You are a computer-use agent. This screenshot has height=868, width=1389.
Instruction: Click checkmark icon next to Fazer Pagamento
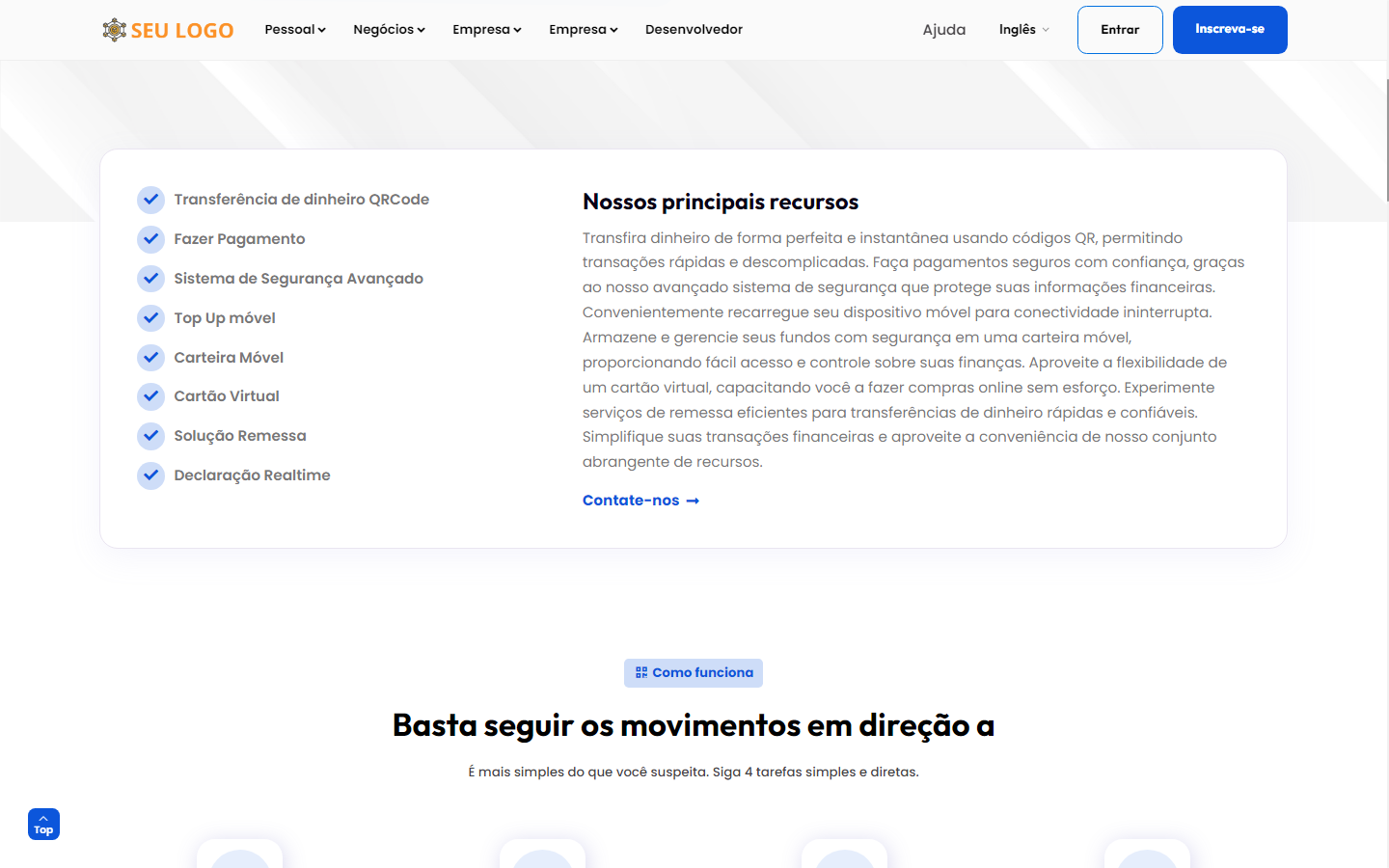(150, 239)
